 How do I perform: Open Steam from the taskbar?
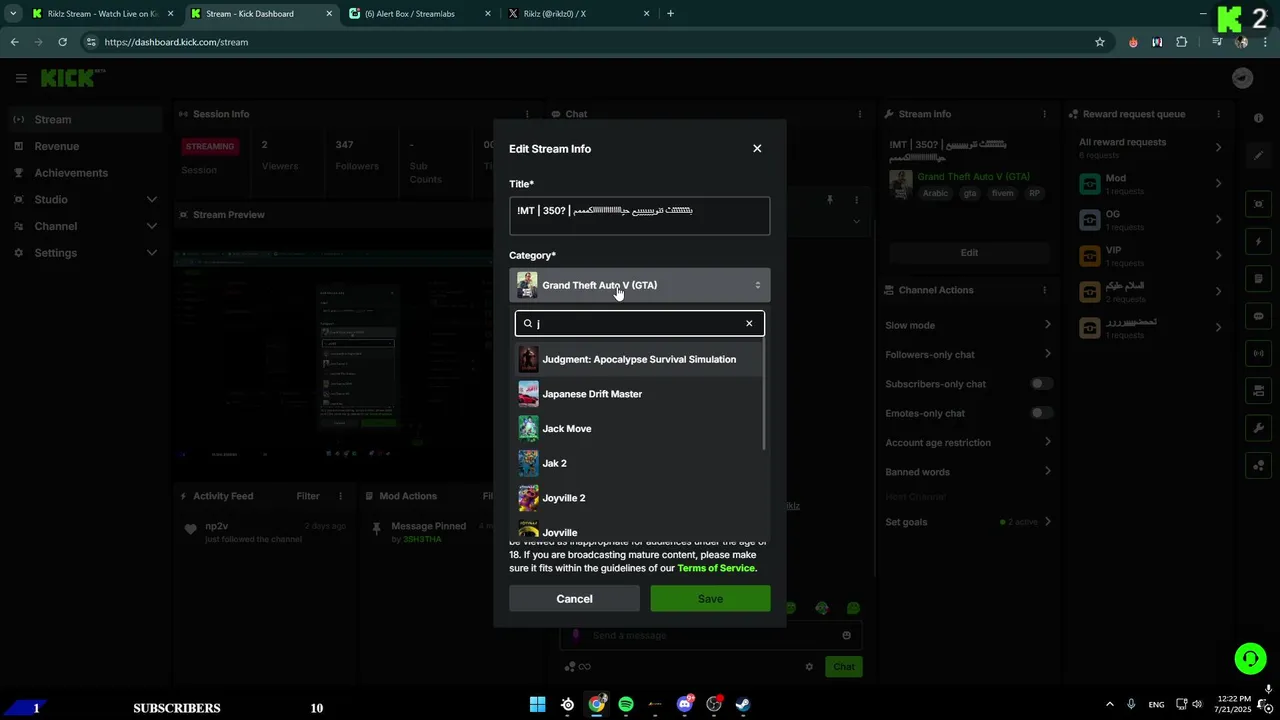743,704
